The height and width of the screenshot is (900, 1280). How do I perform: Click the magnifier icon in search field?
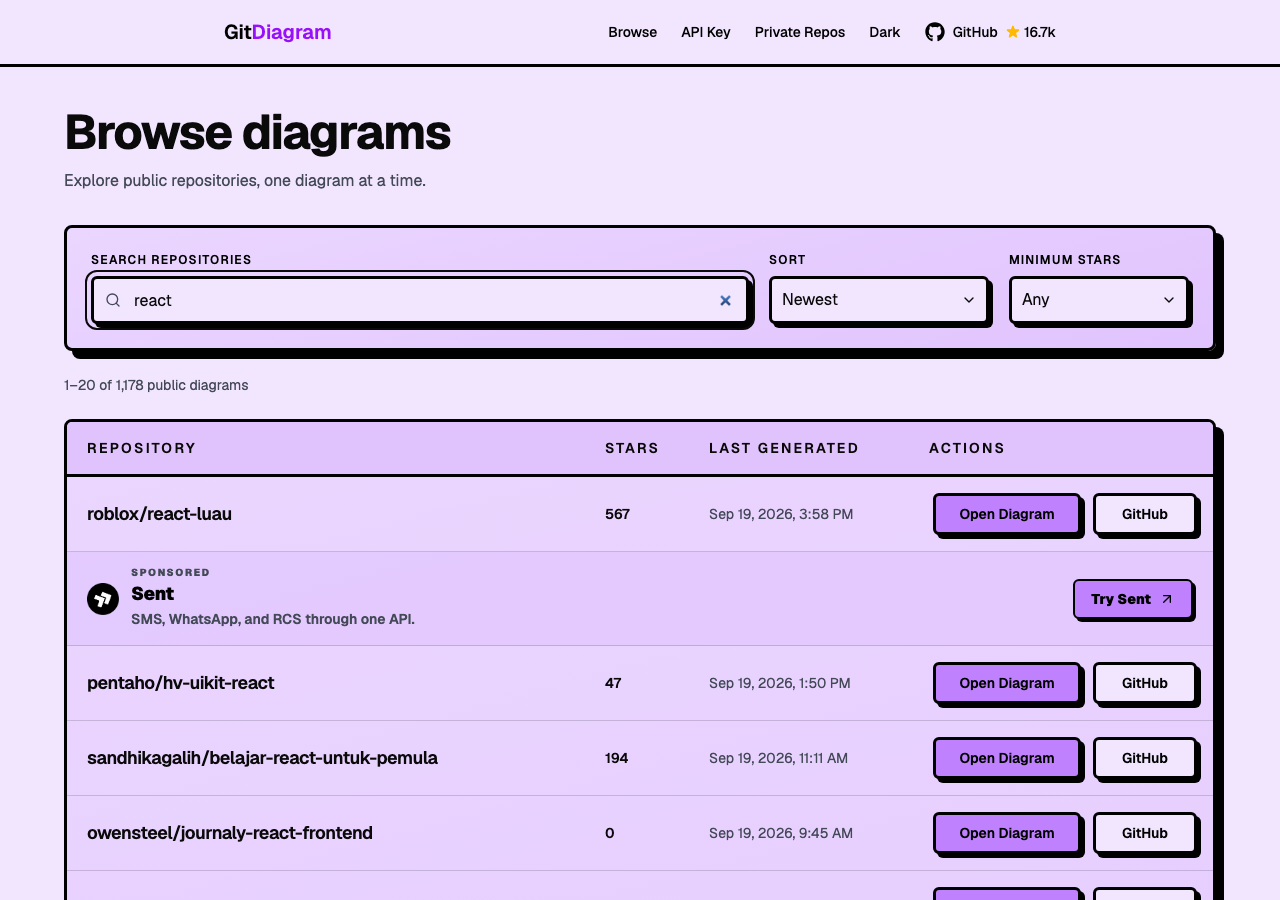coord(113,300)
